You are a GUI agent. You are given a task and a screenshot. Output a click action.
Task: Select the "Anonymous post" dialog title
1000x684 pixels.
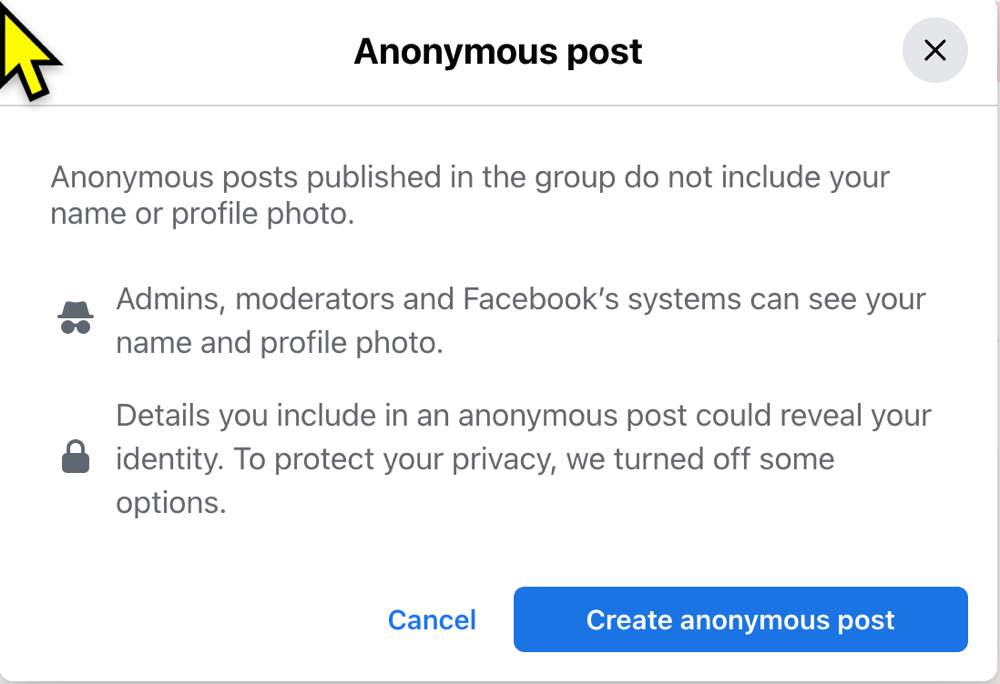click(498, 51)
